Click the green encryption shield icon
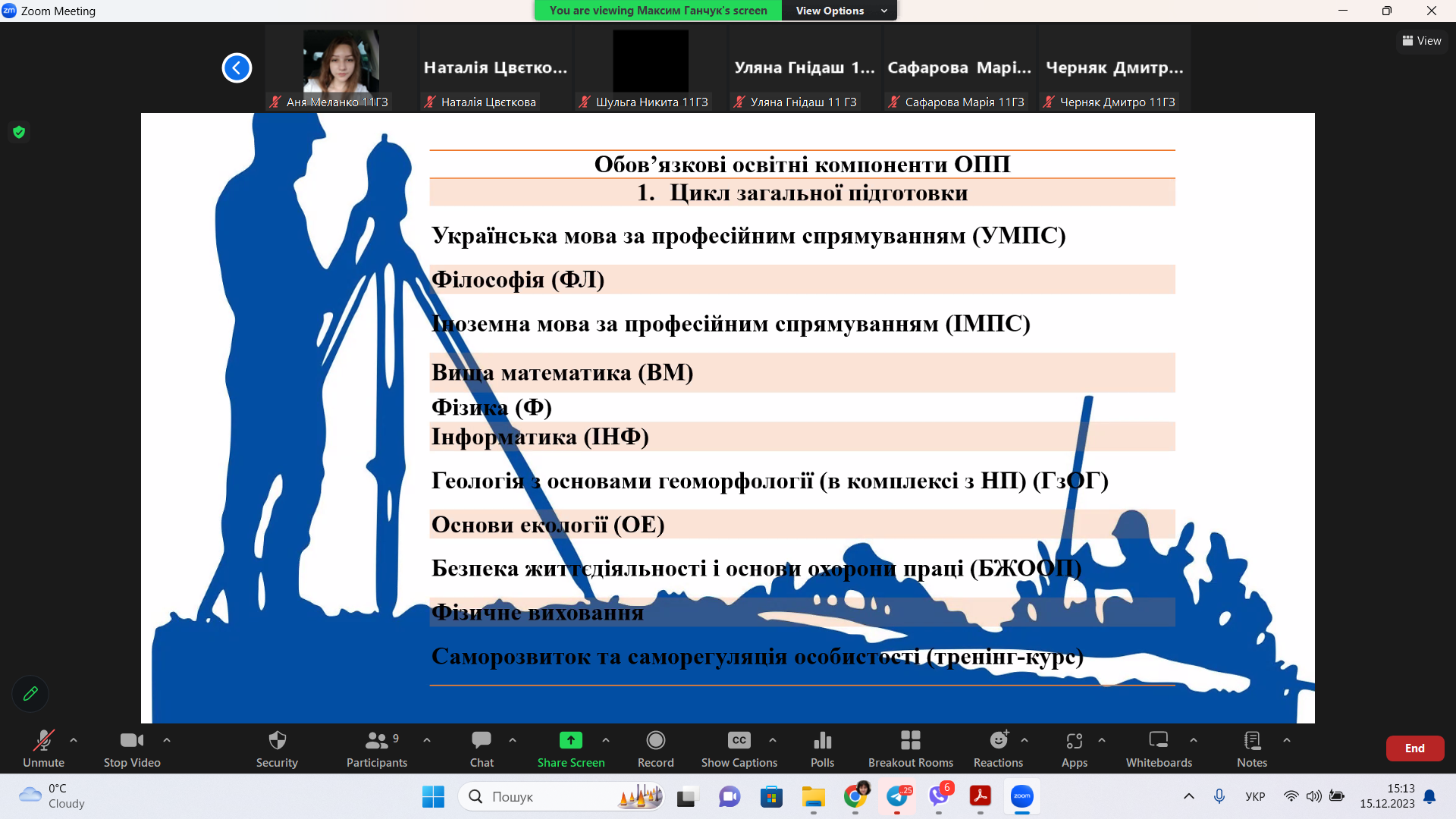 point(19,132)
